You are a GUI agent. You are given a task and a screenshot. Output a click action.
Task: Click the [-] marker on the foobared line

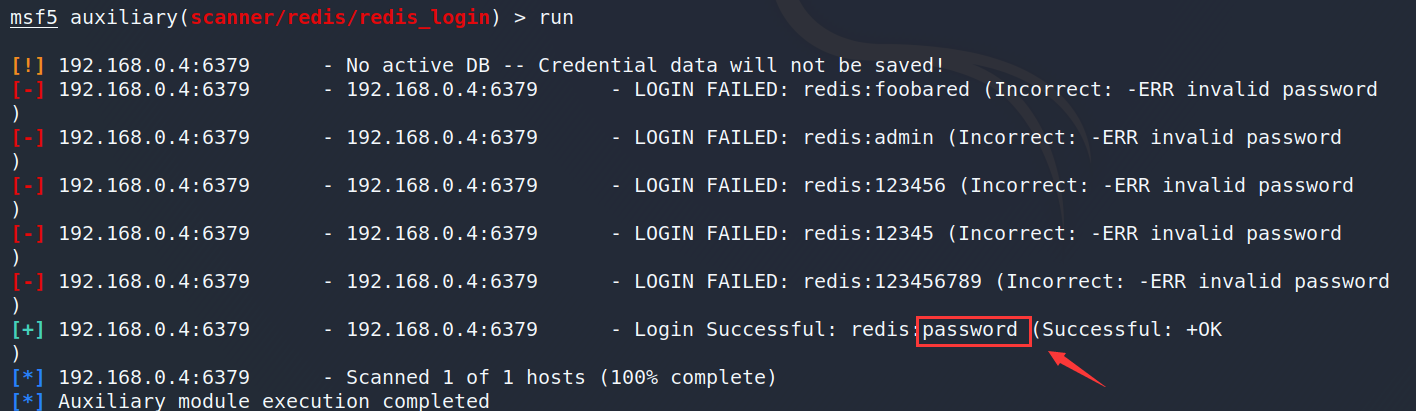point(28,90)
